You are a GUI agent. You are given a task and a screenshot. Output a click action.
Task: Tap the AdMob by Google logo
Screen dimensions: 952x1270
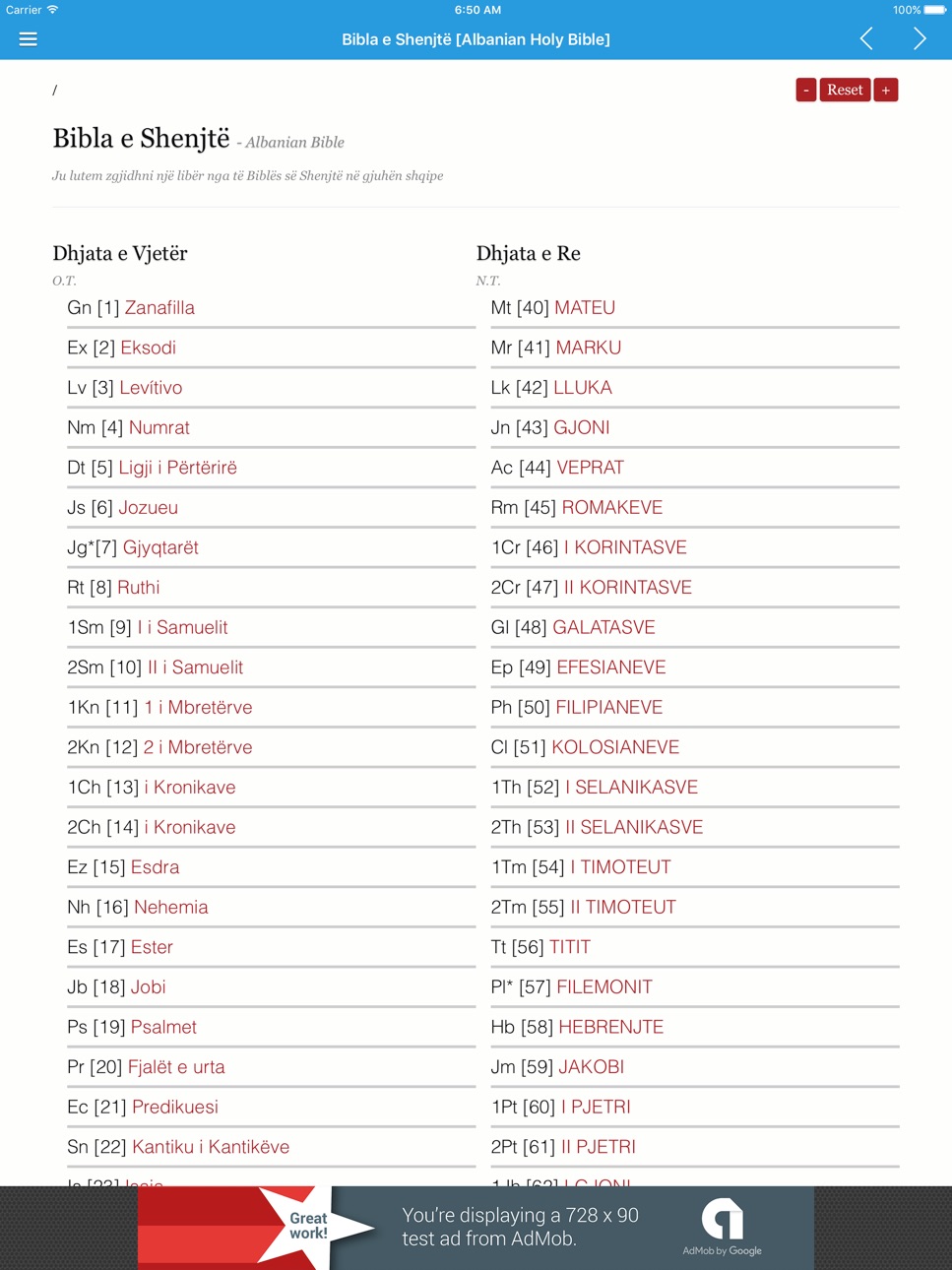[722, 1227]
